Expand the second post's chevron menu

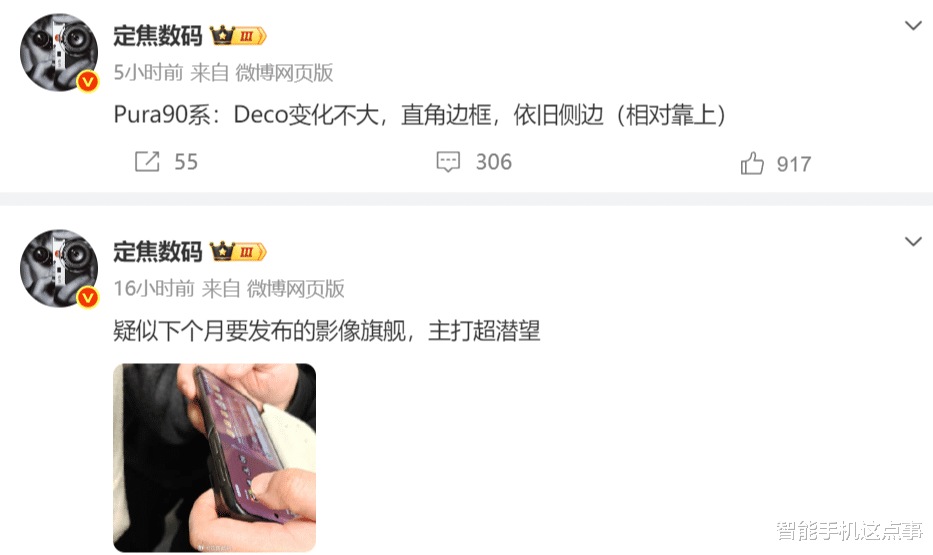(913, 242)
